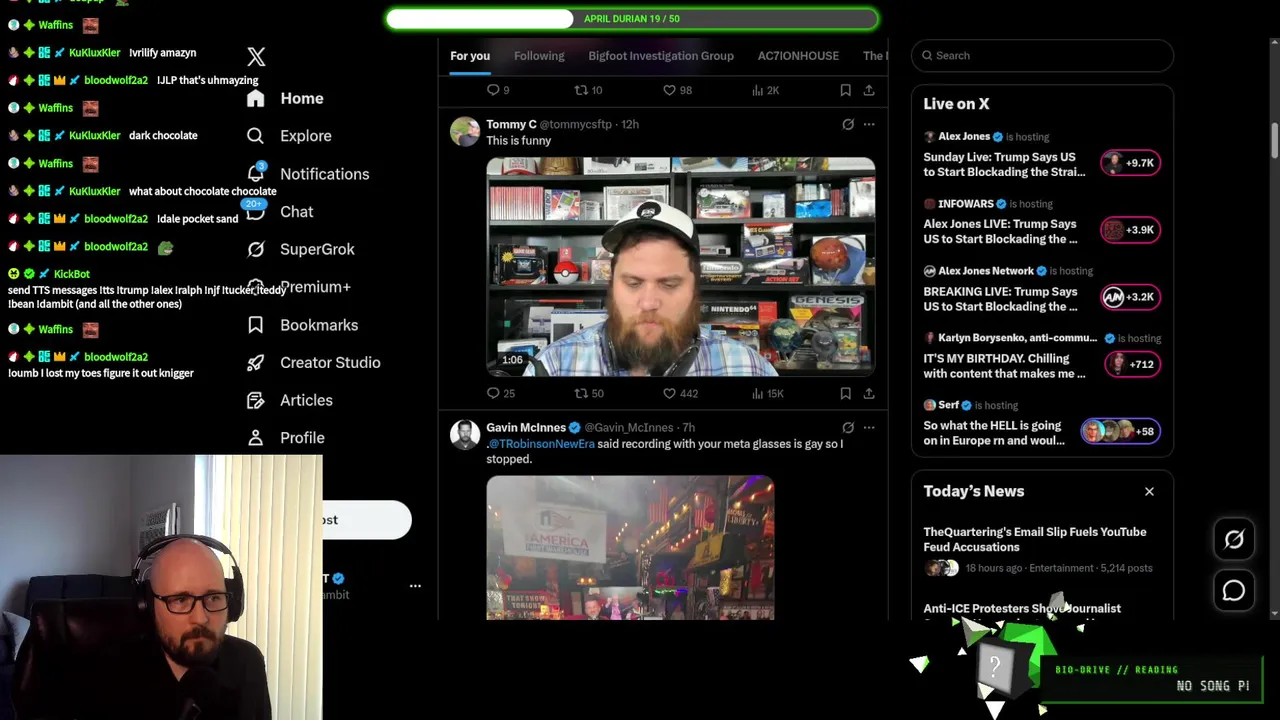Open Alex Jones Network breaking live

pos(1041,289)
